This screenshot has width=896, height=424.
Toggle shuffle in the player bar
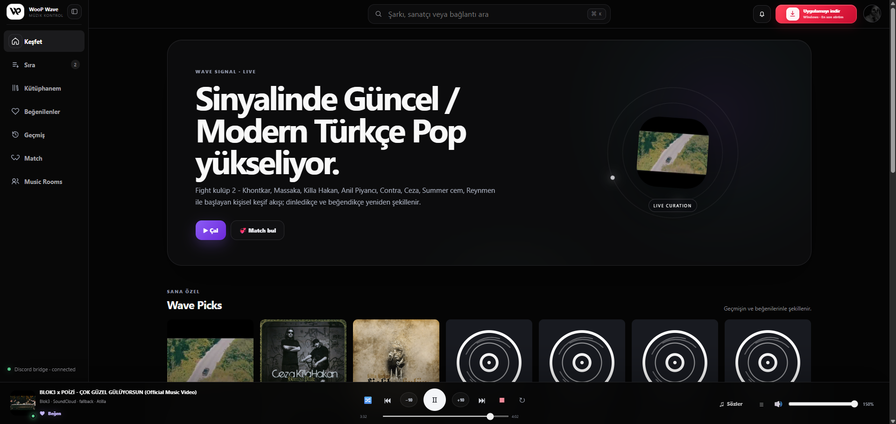pos(368,400)
